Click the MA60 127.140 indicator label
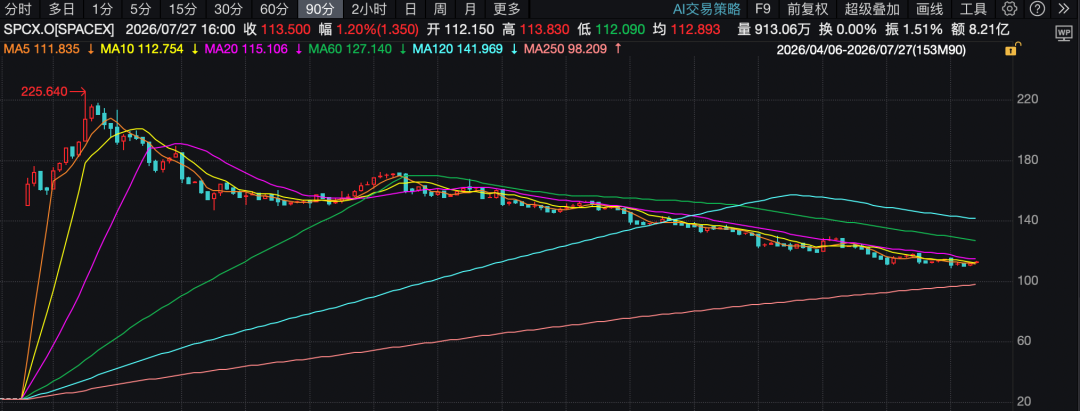The height and width of the screenshot is (411, 1080). [352, 49]
